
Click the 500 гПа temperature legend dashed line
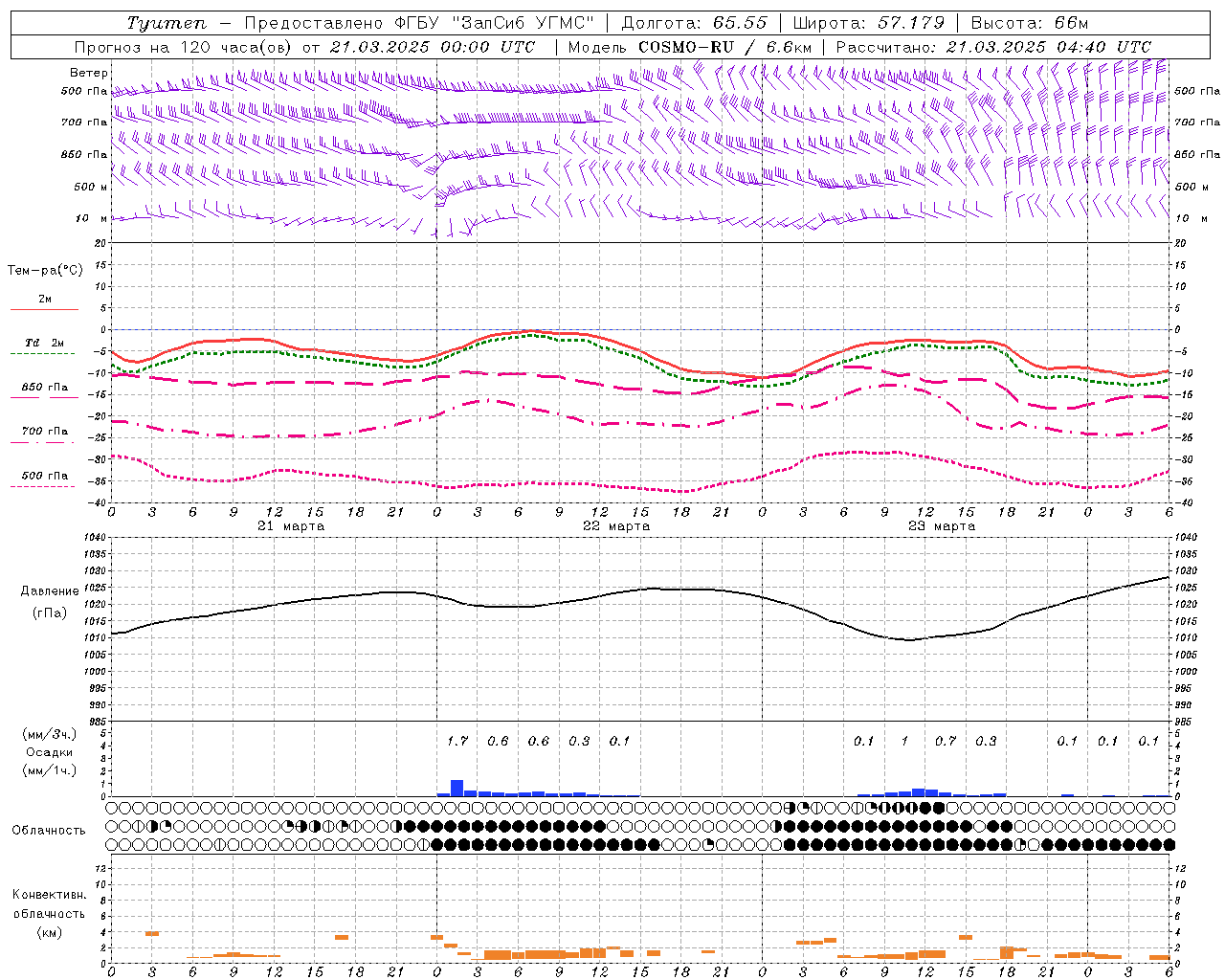point(43,487)
